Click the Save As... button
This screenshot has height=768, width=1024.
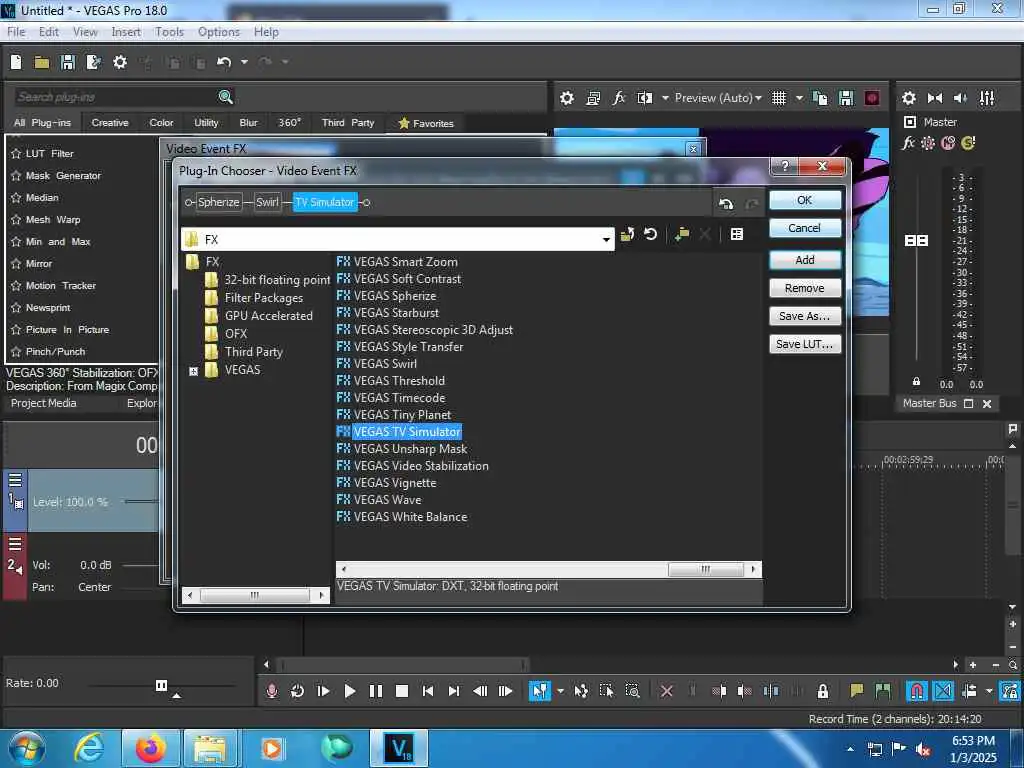pyautogui.click(x=805, y=316)
